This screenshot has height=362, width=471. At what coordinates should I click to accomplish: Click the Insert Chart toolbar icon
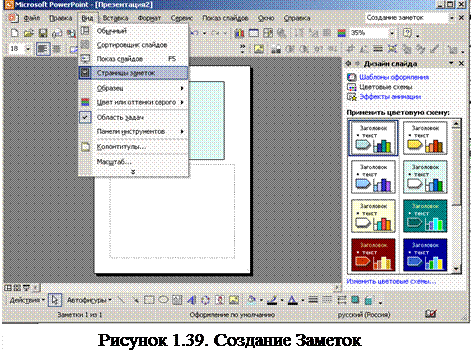pos(239,33)
